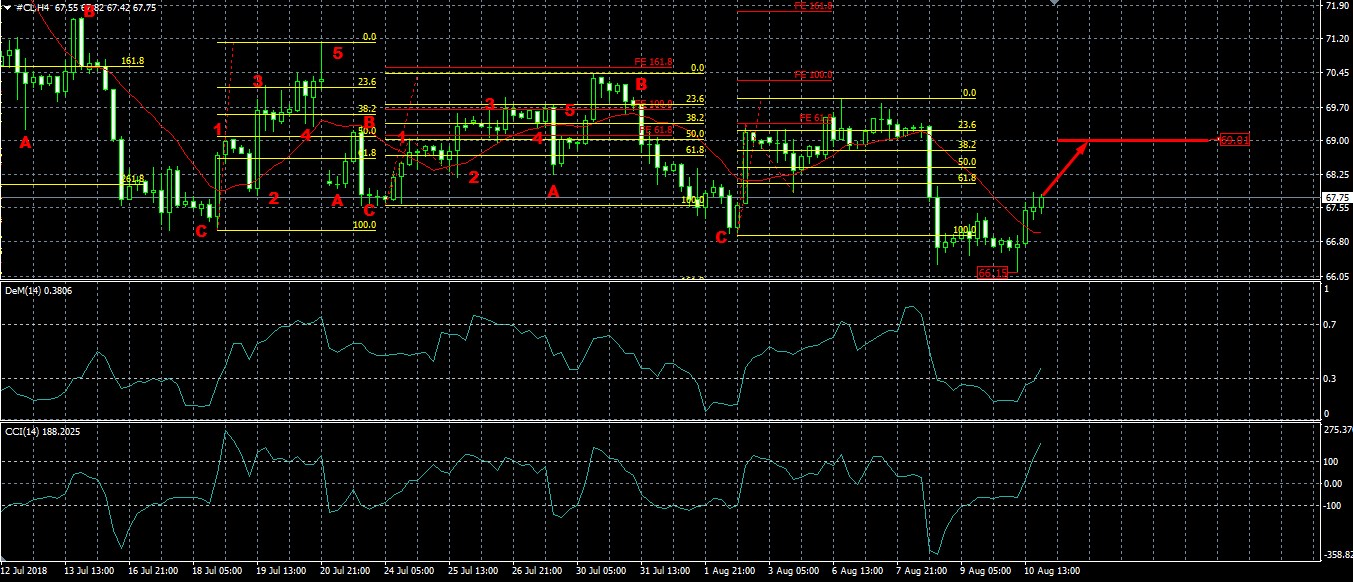The width and height of the screenshot is (1353, 582).
Task: Click the 6 Aug 13:00 time label
Action: tap(857, 572)
